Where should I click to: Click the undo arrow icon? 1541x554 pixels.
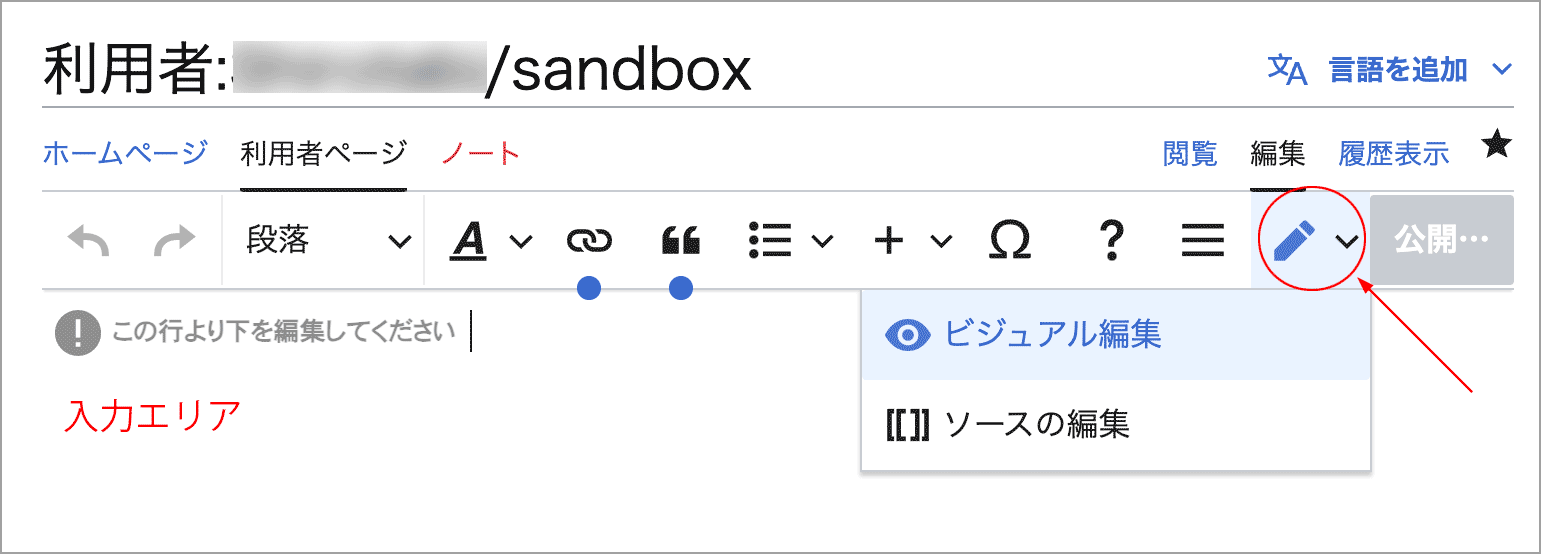[x=88, y=241]
